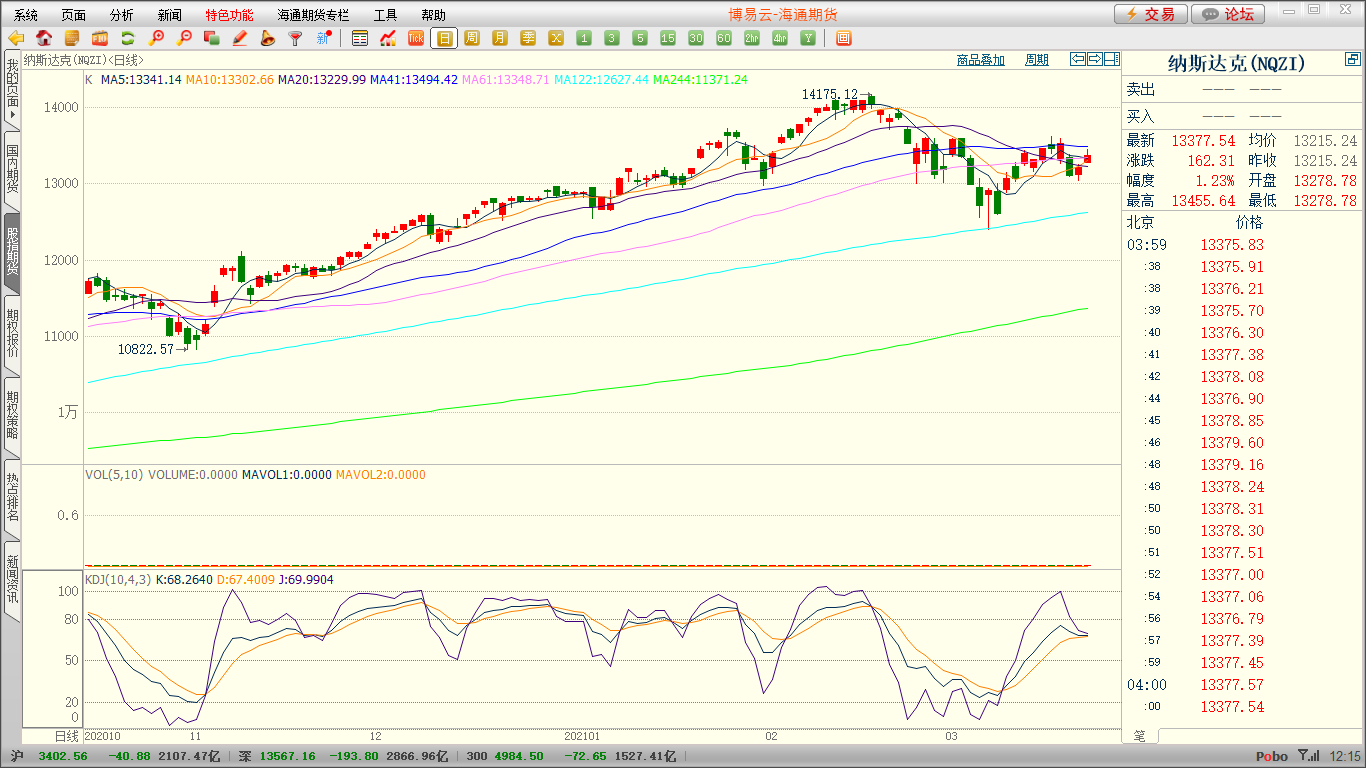Click the blue 新 news icon

[323, 38]
